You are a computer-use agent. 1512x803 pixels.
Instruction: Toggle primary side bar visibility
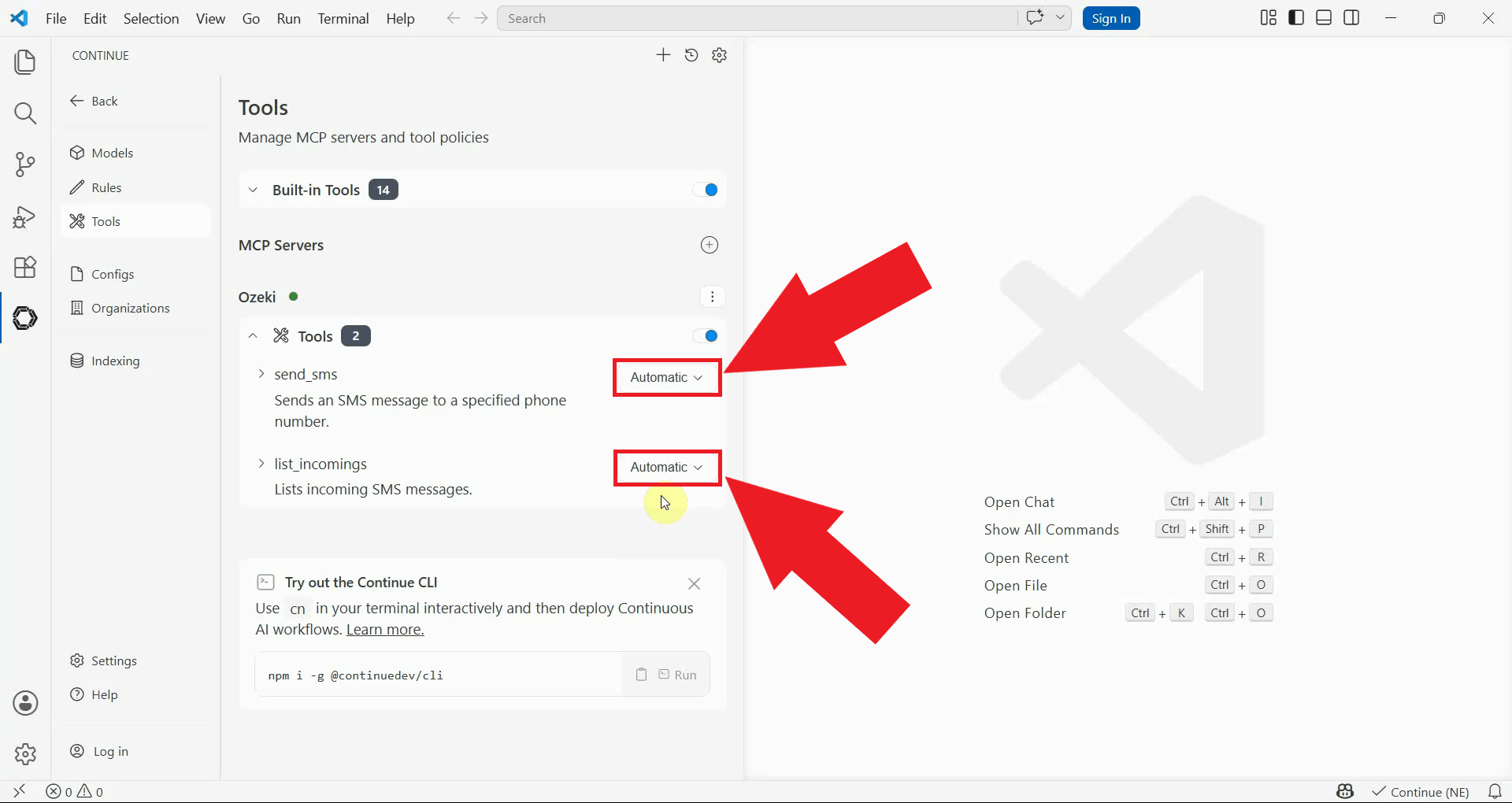1296,18
